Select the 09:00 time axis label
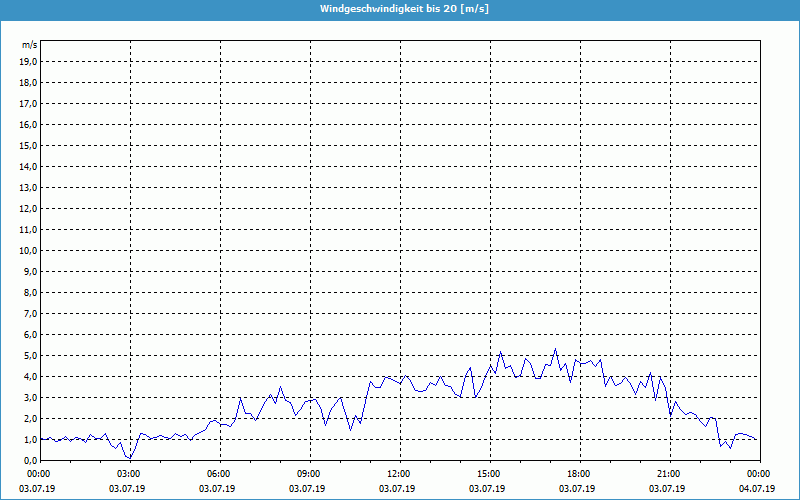This screenshot has width=800, height=500. click(309, 474)
